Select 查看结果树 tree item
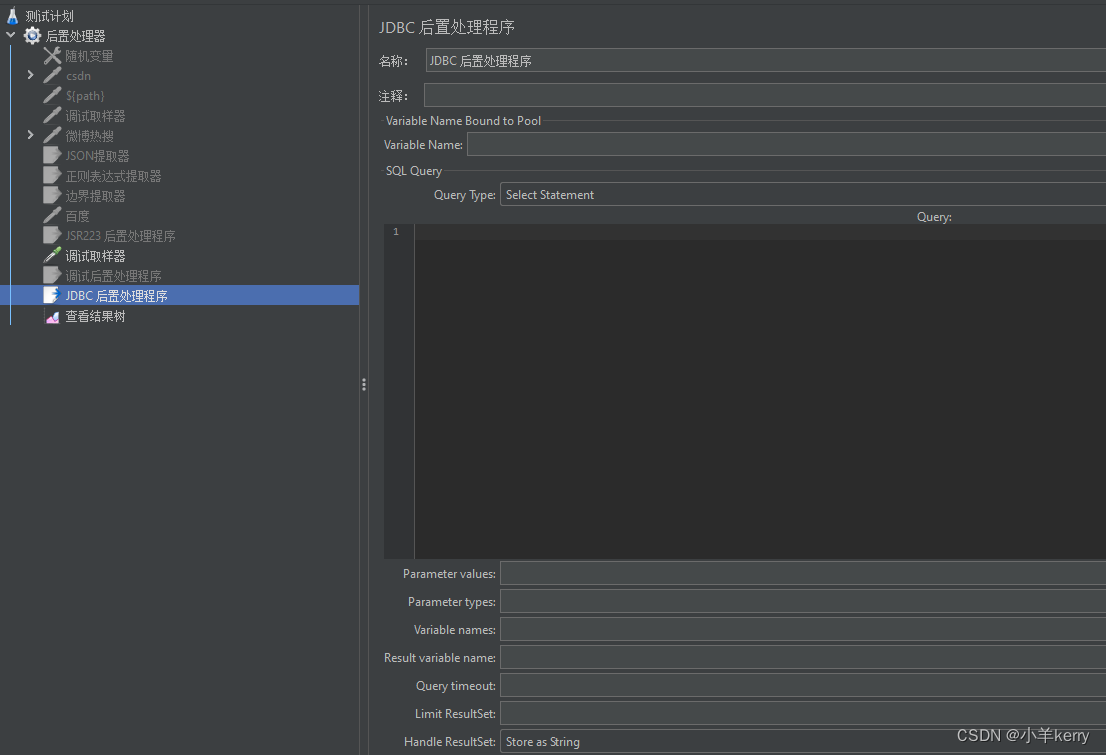The image size is (1106, 755). pos(95,316)
